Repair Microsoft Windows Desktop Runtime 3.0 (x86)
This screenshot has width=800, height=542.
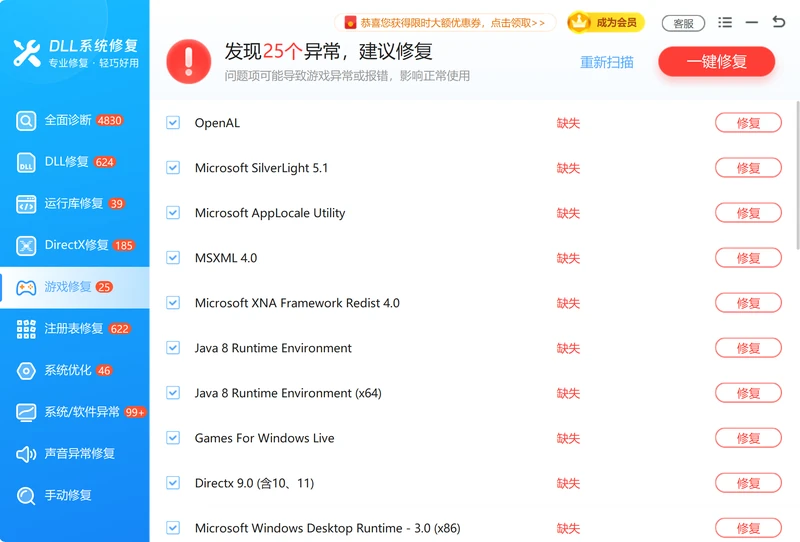click(748, 527)
